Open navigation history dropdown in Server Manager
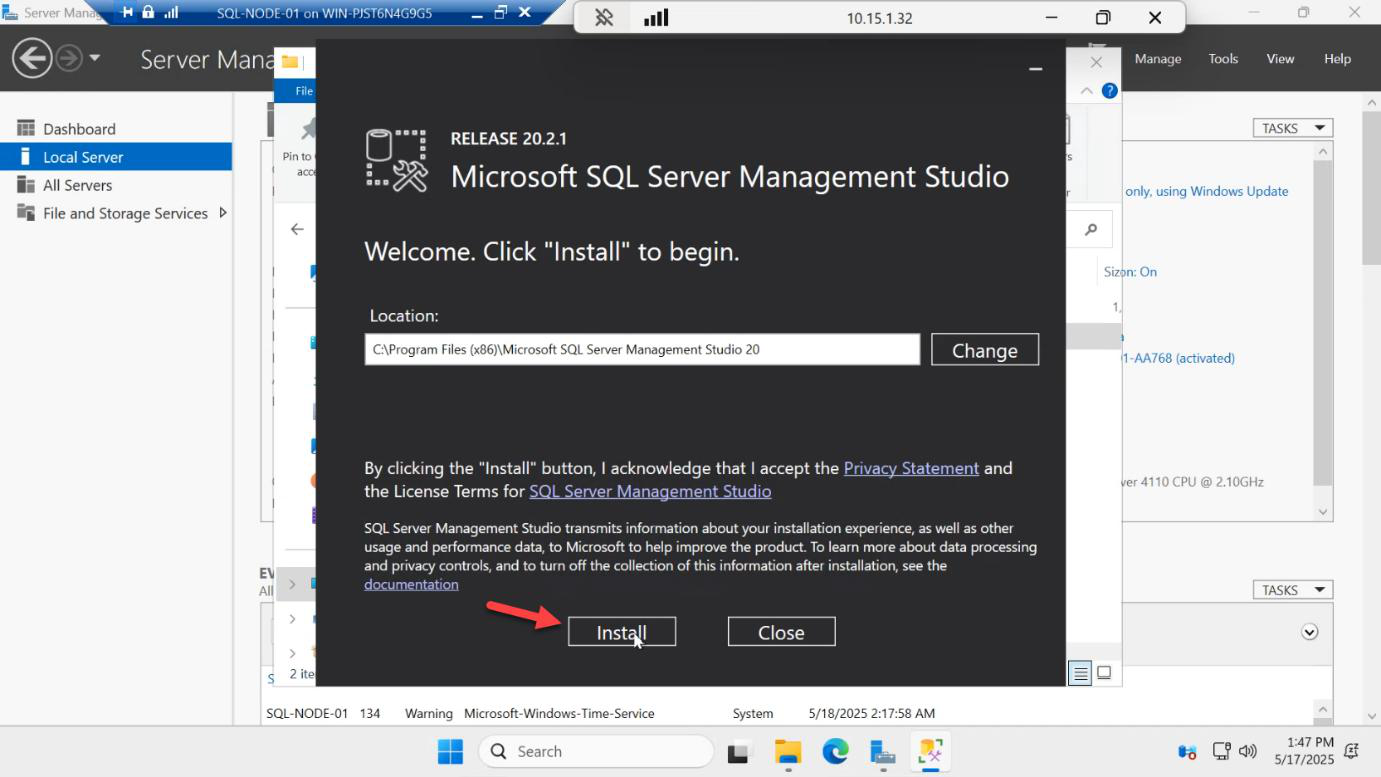The width and height of the screenshot is (1381, 777). tap(95, 58)
